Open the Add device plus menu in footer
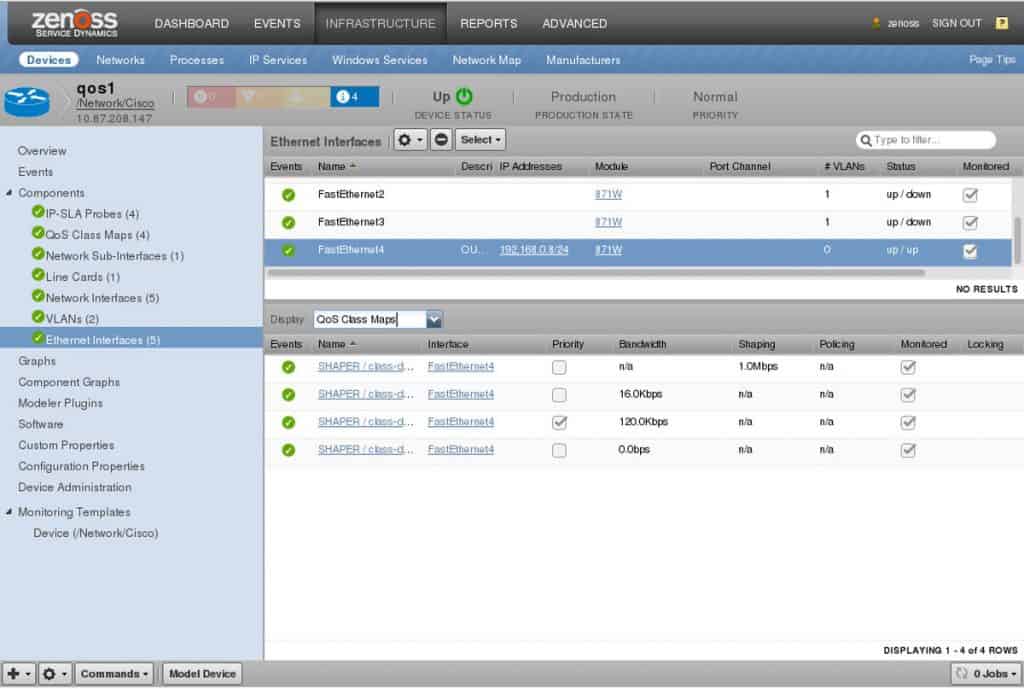This screenshot has width=1024, height=689. click(15, 674)
